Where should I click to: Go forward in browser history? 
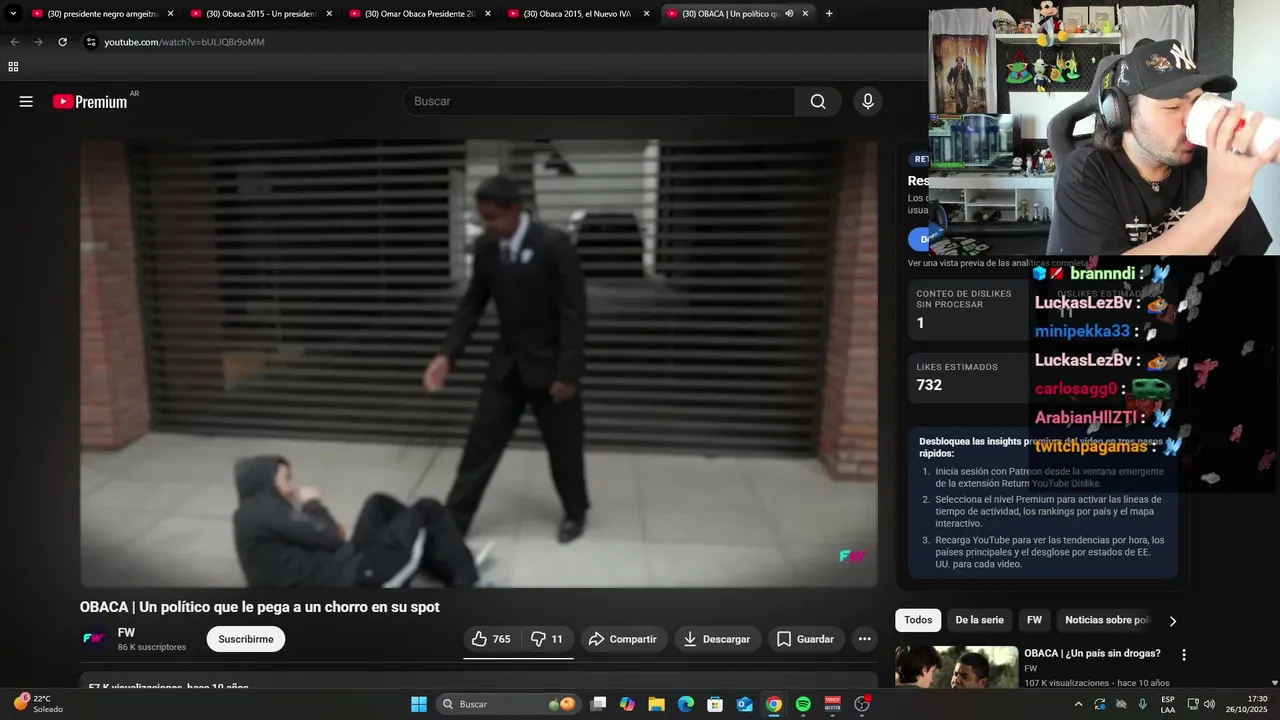click(x=38, y=42)
